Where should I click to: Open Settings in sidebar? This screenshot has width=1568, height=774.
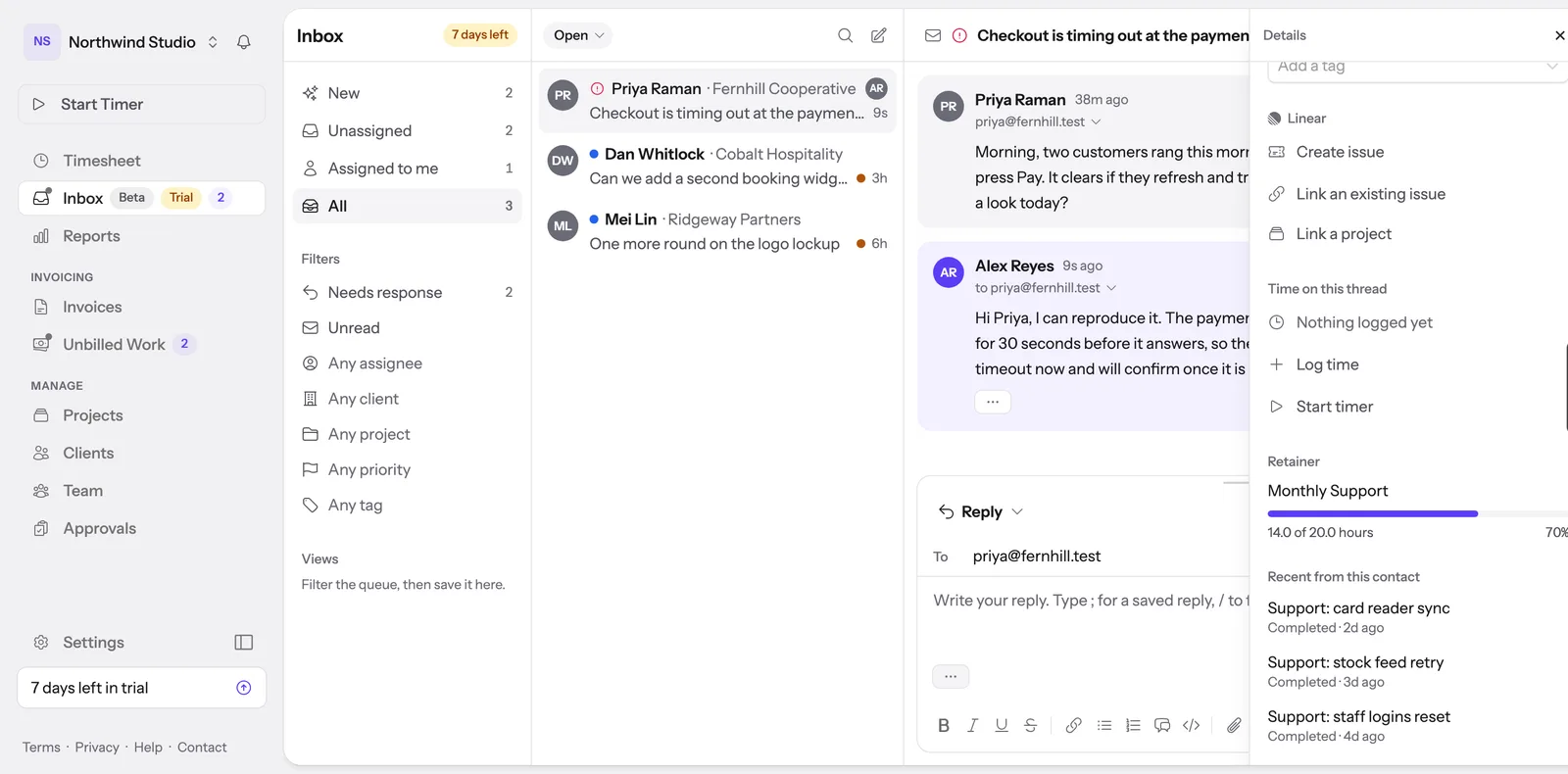(x=79, y=643)
